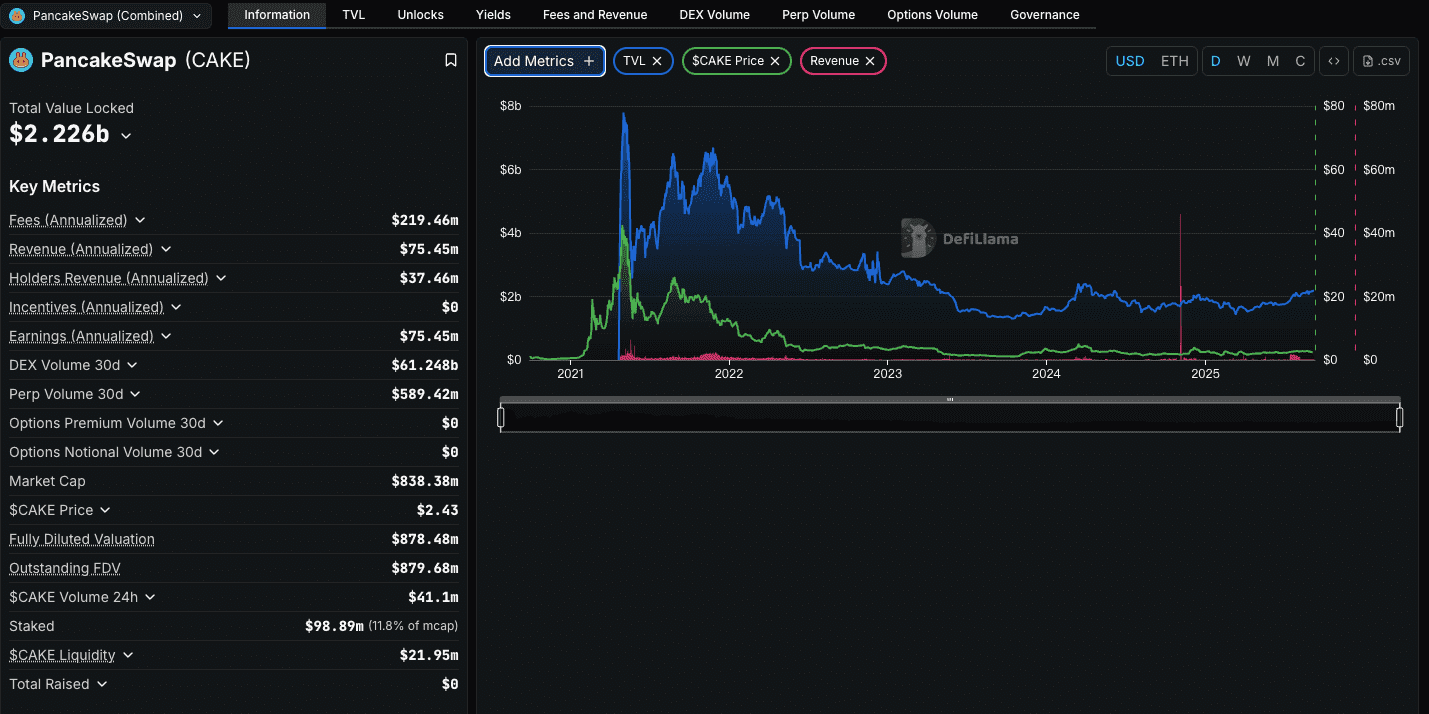The image size is (1429, 714).
Task: Open the Unlocks tab
Action: [x=420, y=15]
